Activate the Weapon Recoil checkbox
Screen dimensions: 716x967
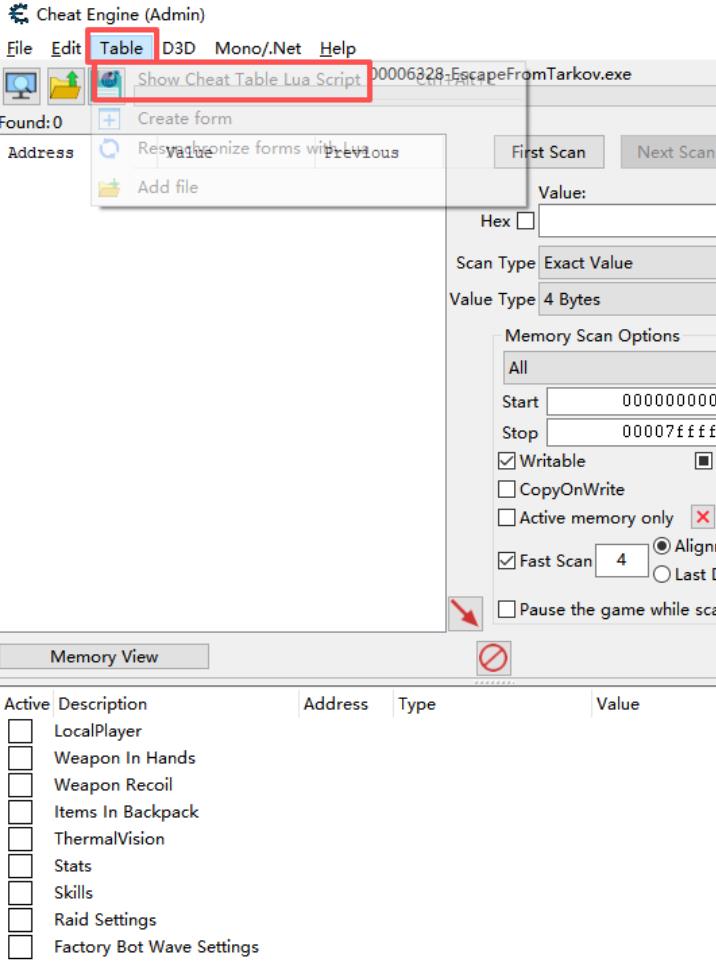[x=20, y=785]
